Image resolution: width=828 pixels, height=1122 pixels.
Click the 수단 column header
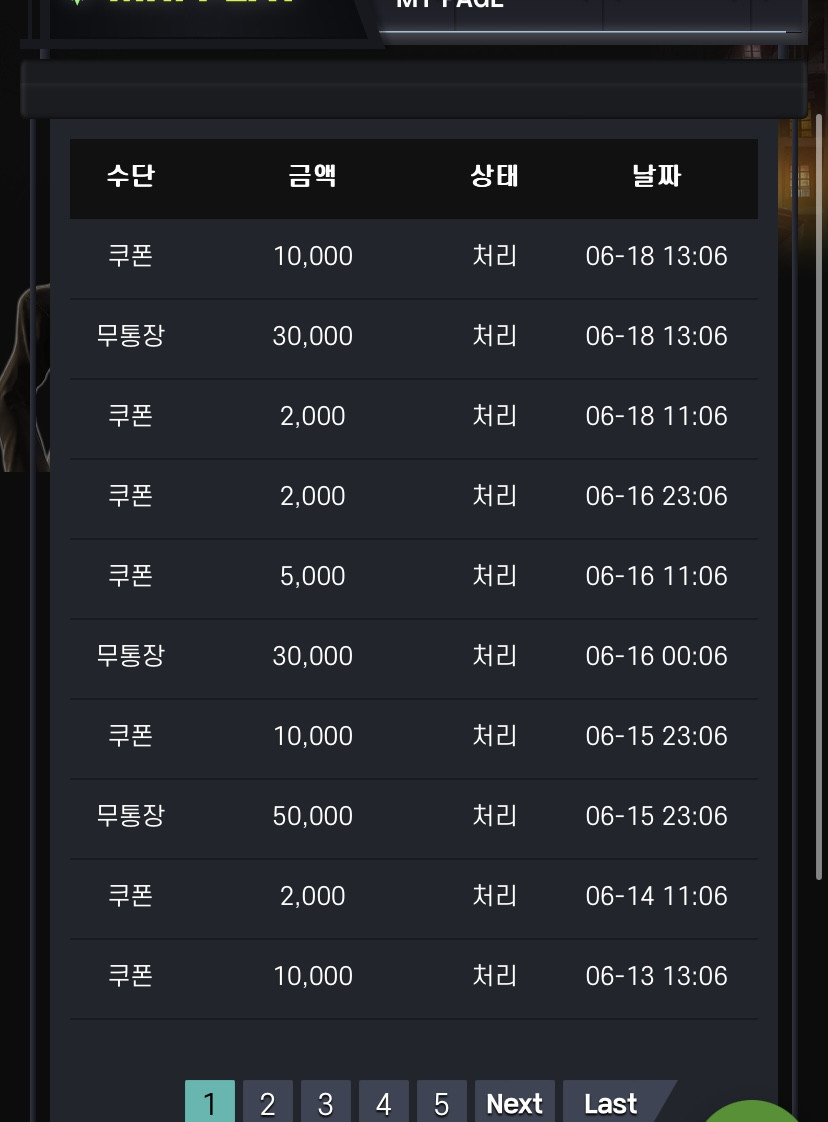(x=131, y=175)
